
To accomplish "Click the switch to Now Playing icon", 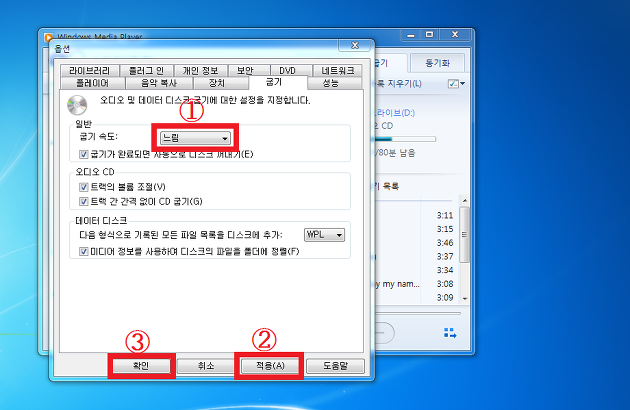I will [x=450, y=333].
